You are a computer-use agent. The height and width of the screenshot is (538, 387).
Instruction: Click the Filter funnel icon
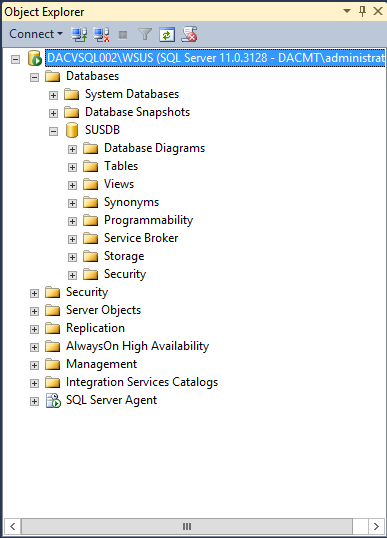pos(145,34)
